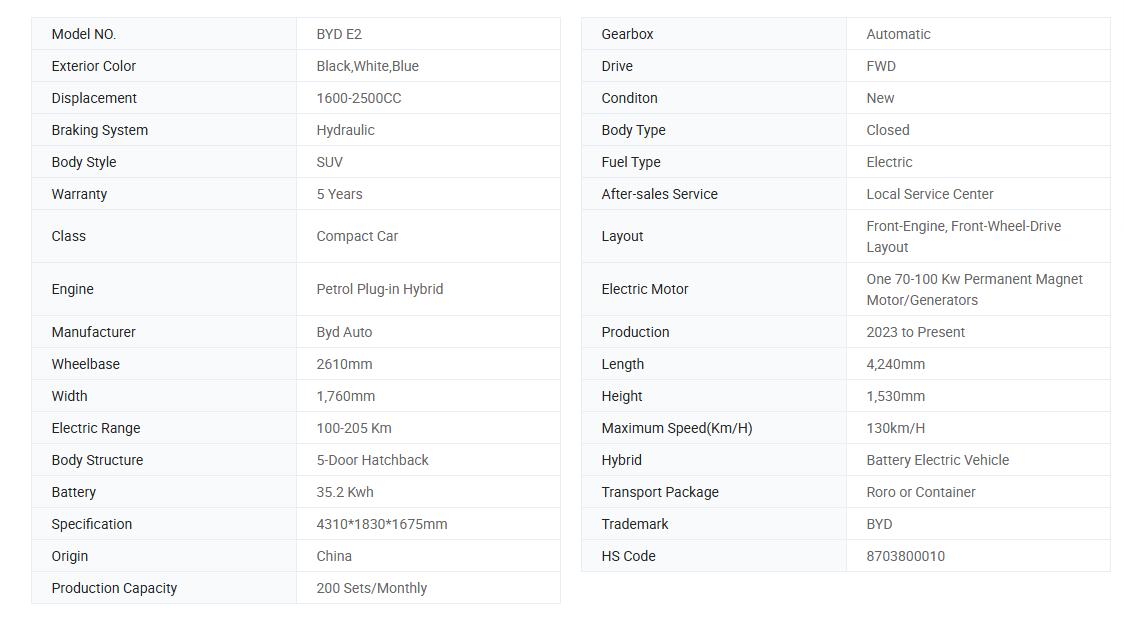Select the 4310*1830*1675mm specification value
This screenshot has height=617, width=1124.
(x=381, y=525)
